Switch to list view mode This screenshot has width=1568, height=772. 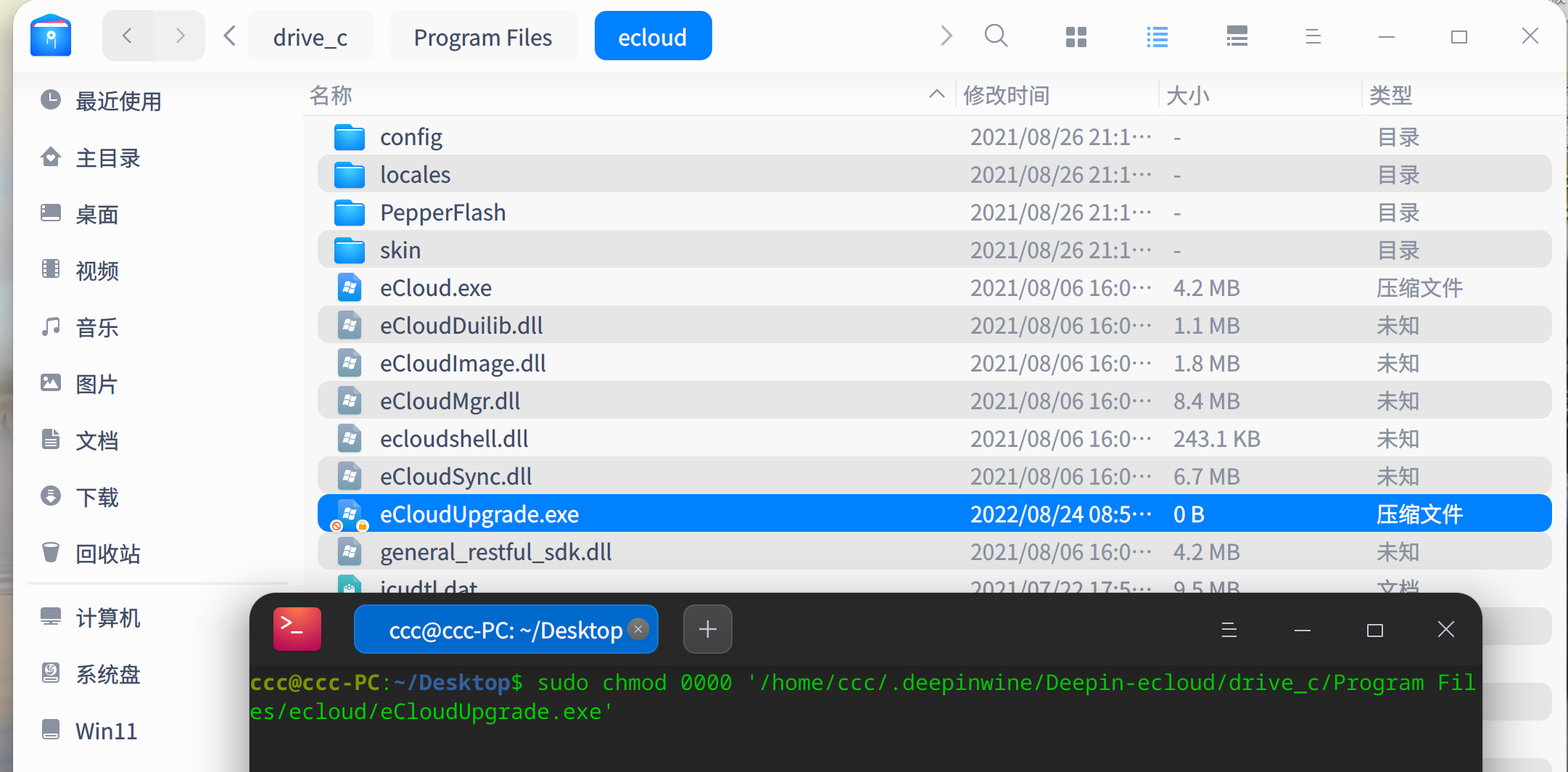point(1158,36)
